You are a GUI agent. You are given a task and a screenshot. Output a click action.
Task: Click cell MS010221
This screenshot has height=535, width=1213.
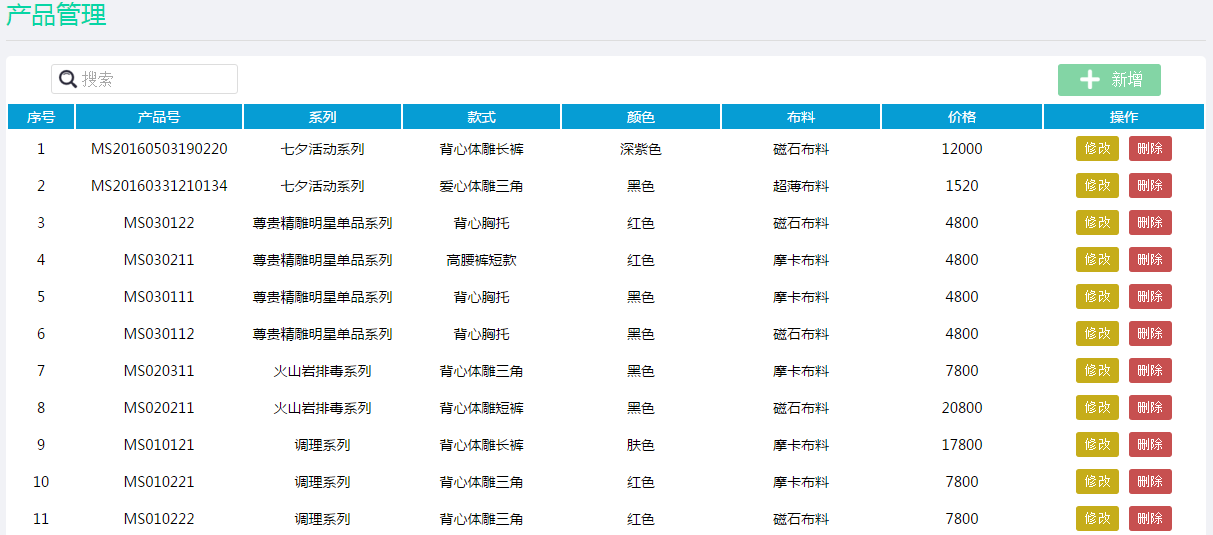159,482
